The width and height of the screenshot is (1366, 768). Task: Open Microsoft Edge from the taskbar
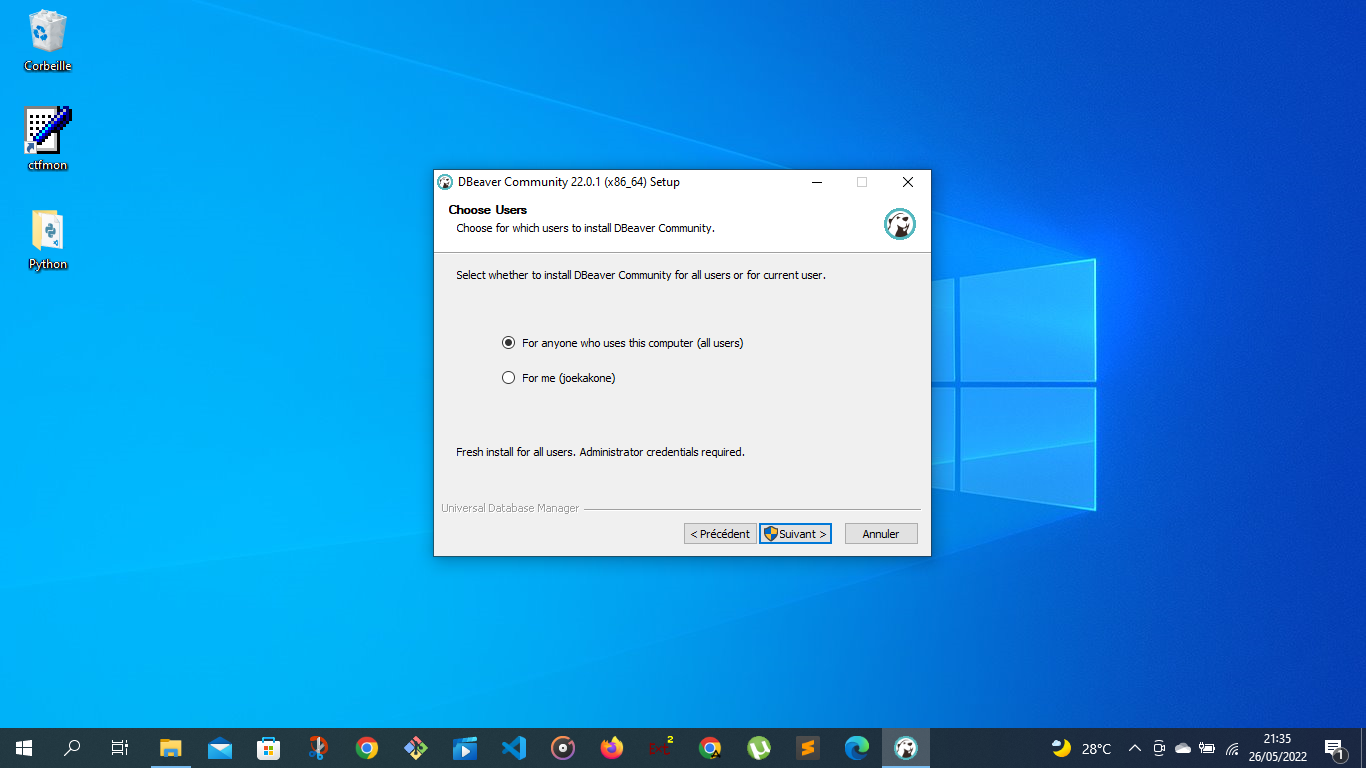coord(857,748)
